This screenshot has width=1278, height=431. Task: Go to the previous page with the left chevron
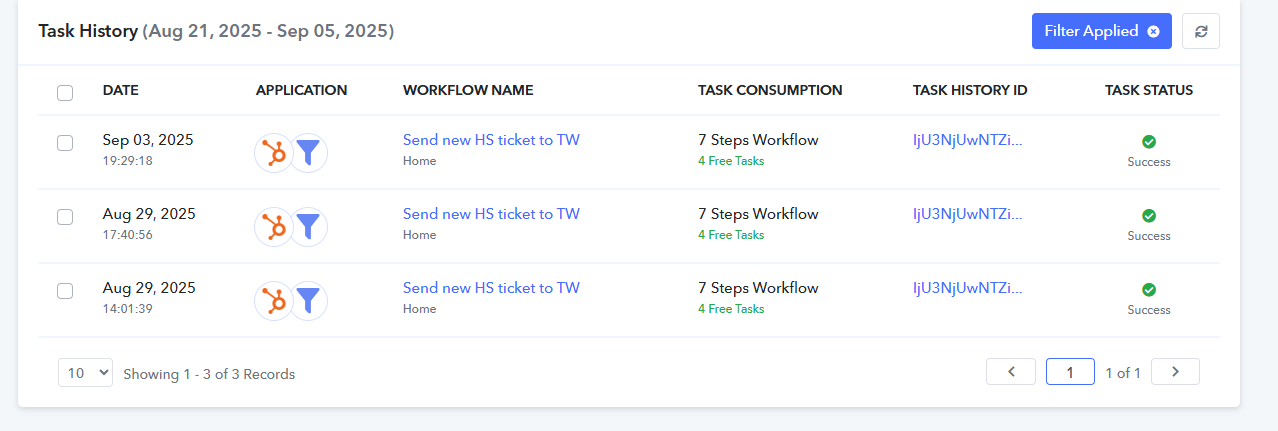tap(1011, 372)
